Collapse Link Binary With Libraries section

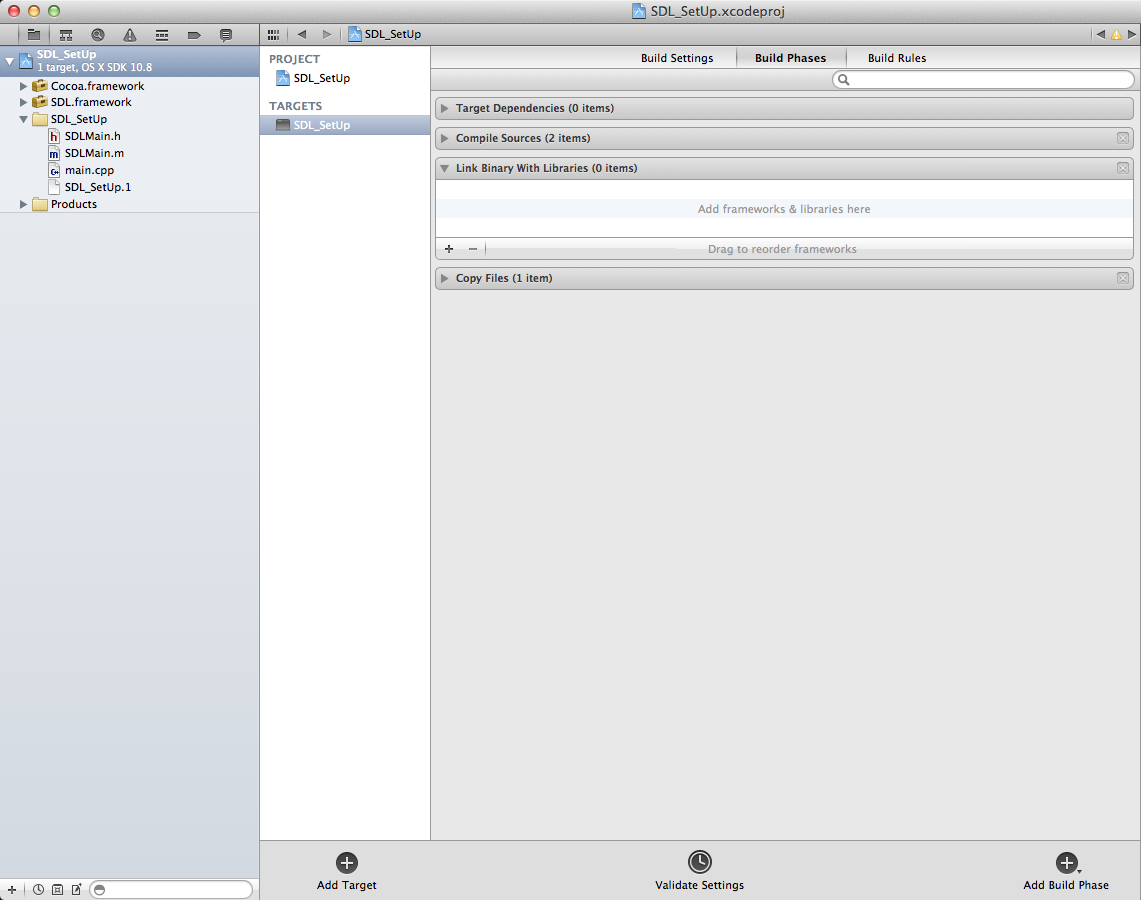point(445,168)
